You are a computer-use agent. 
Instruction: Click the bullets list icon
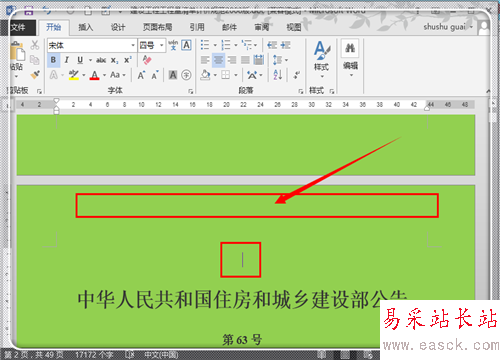[205, 45]
